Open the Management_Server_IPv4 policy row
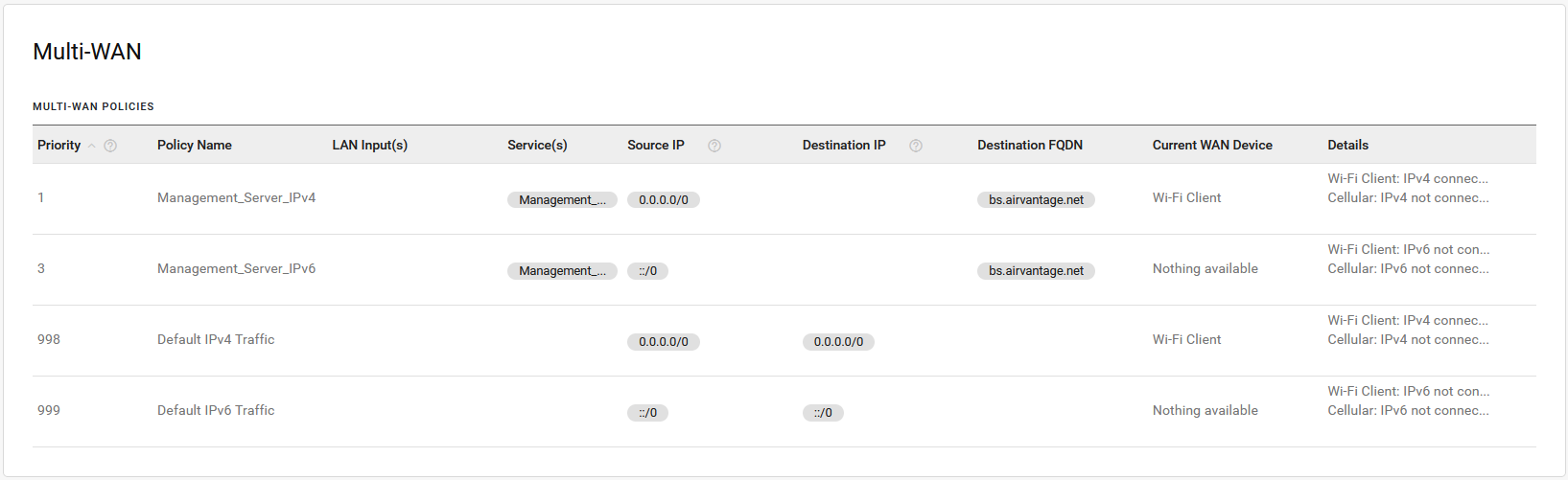Screen dimensions: 1568x480 pos(236,197)
